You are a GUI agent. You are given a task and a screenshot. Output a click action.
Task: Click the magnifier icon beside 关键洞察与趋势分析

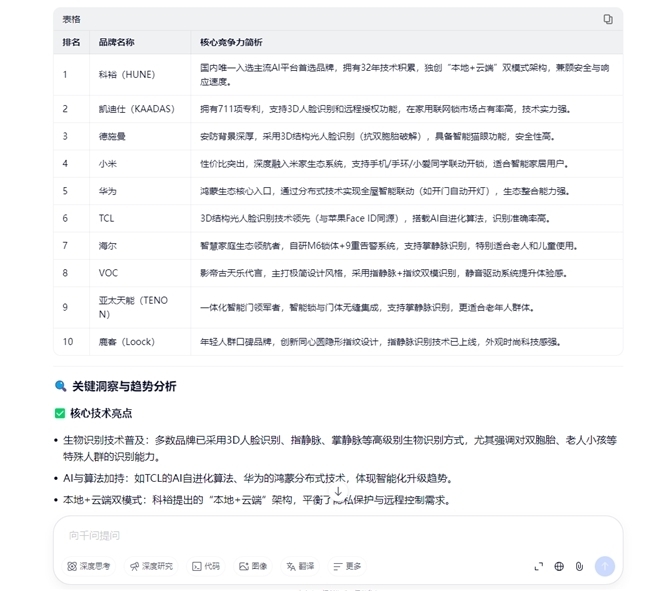(61, 386)
